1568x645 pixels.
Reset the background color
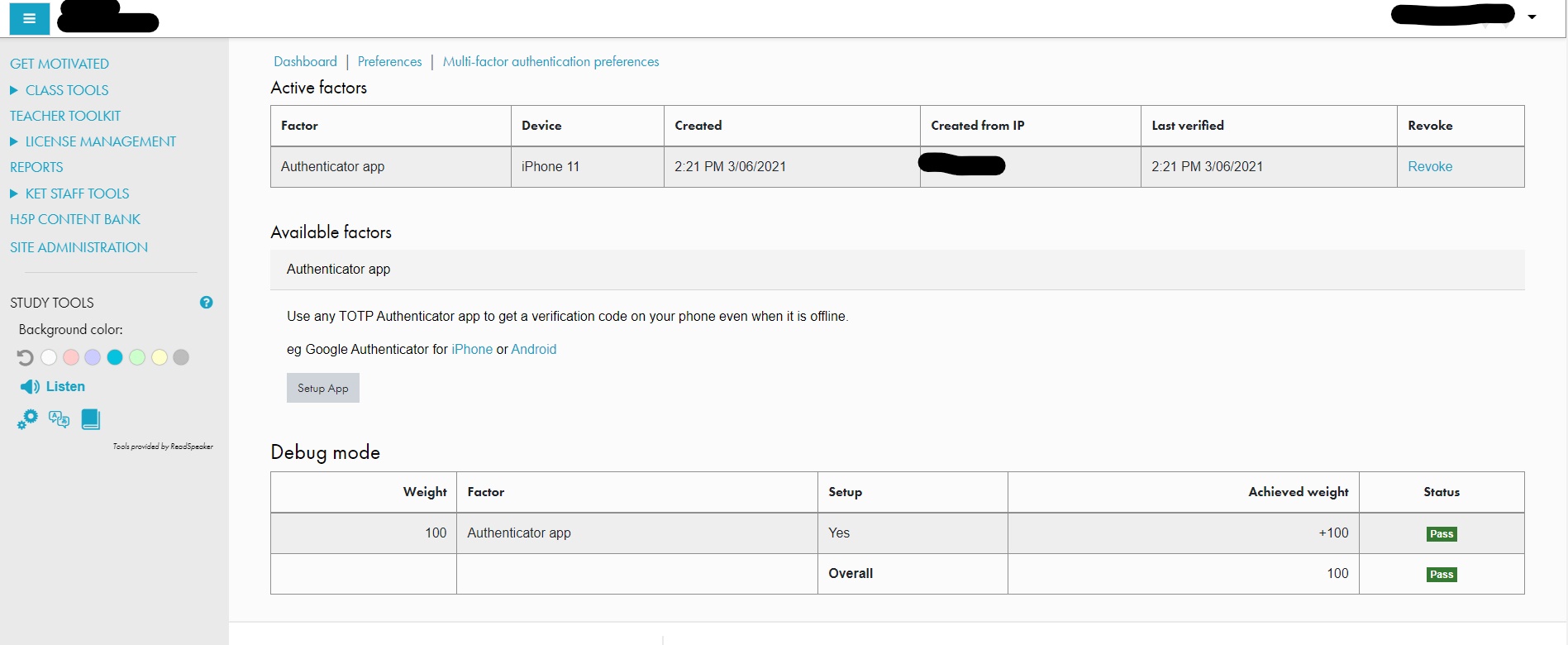coord(26,357)
